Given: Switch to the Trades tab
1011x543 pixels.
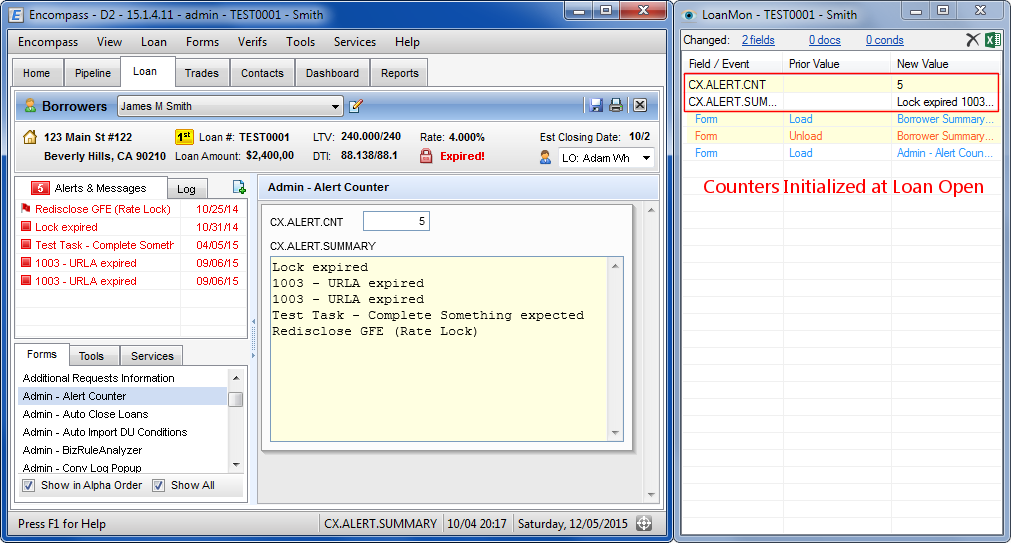Looking at the screenshot, I should (x=202, y=74).
